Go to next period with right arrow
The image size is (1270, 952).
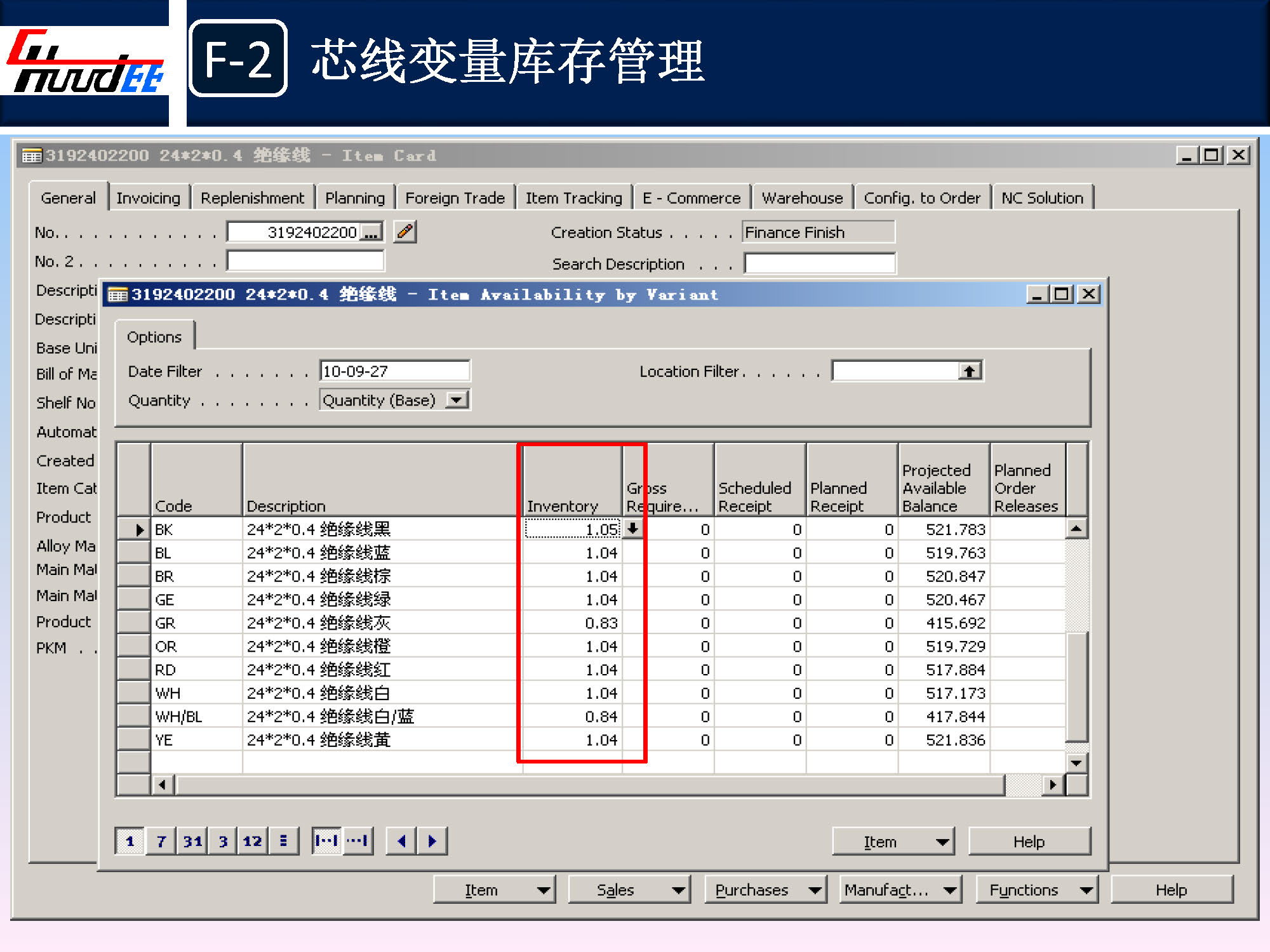[432, 841]
